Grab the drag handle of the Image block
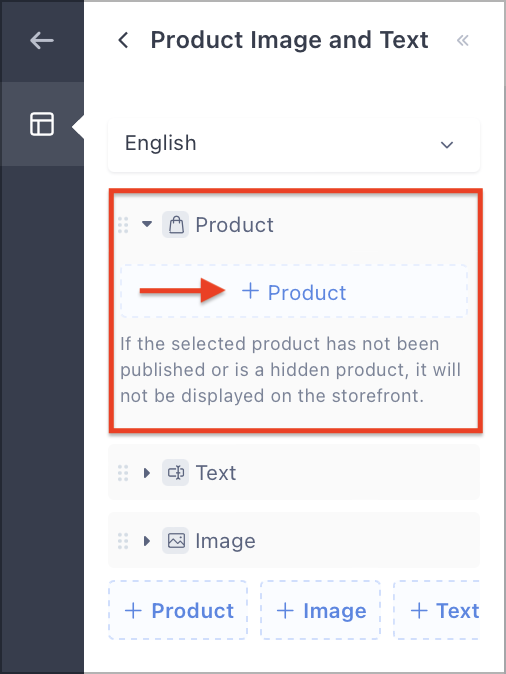This screenshot has height=674, width=506. [x=123, y=541]
